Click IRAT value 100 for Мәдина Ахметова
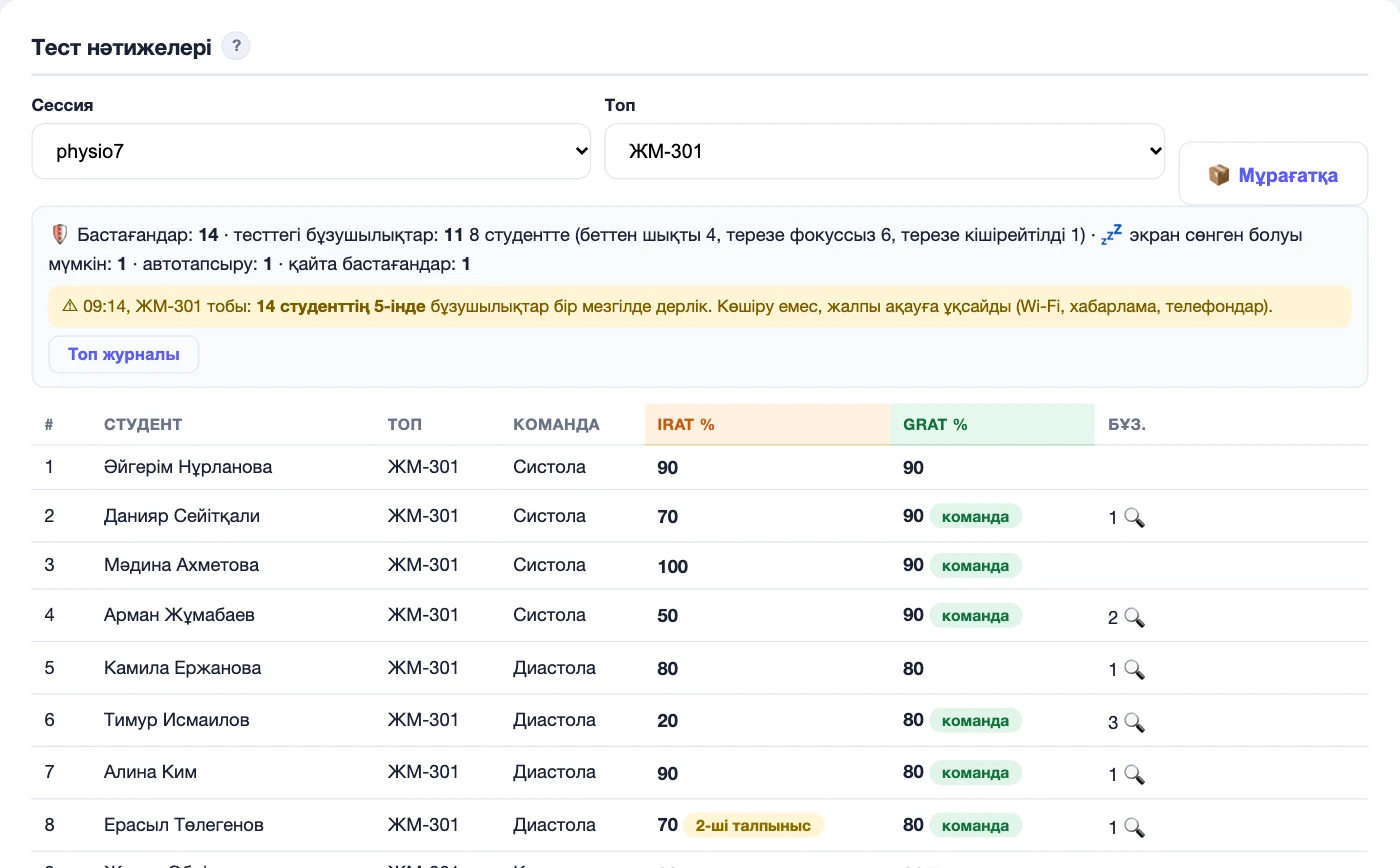 673,567
